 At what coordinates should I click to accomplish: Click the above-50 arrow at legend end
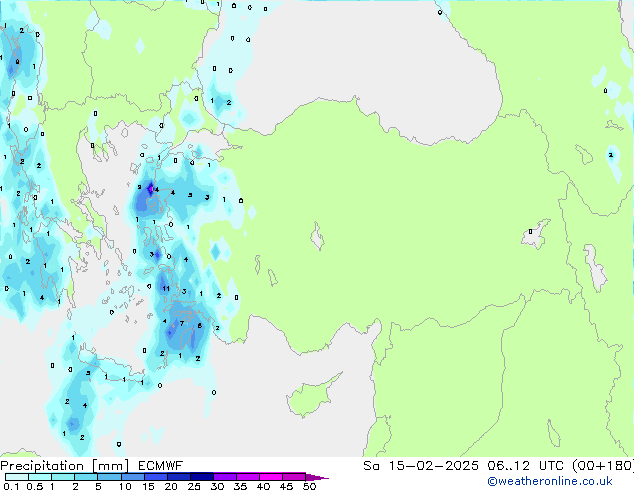(317, 477)
